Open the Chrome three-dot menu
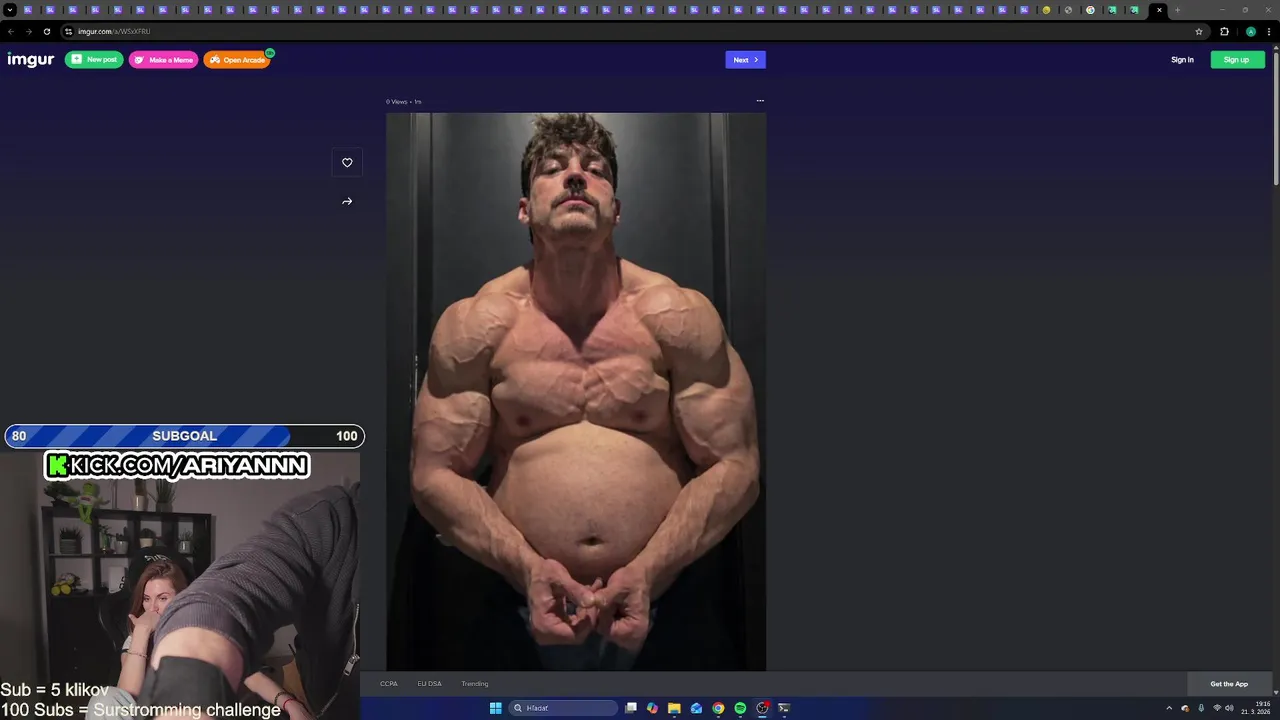This screenshot has height=720, width=1280. 1270,31
